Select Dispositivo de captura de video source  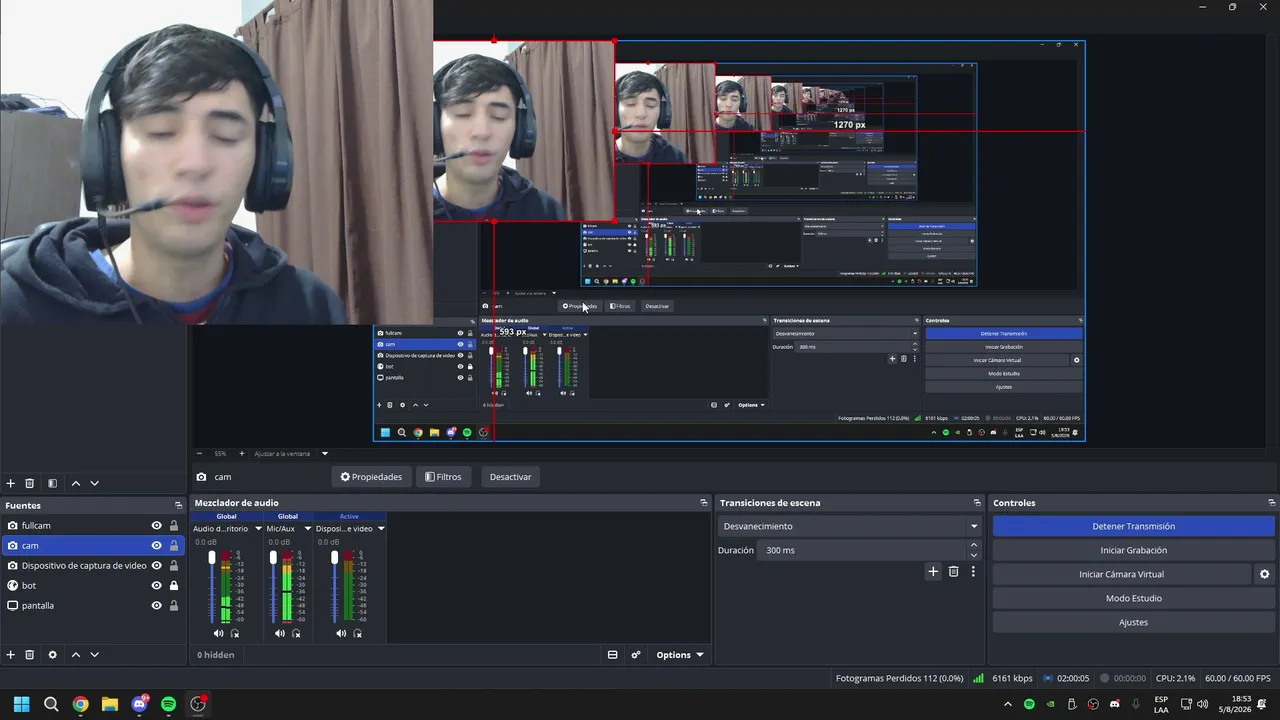pos(92,566)
